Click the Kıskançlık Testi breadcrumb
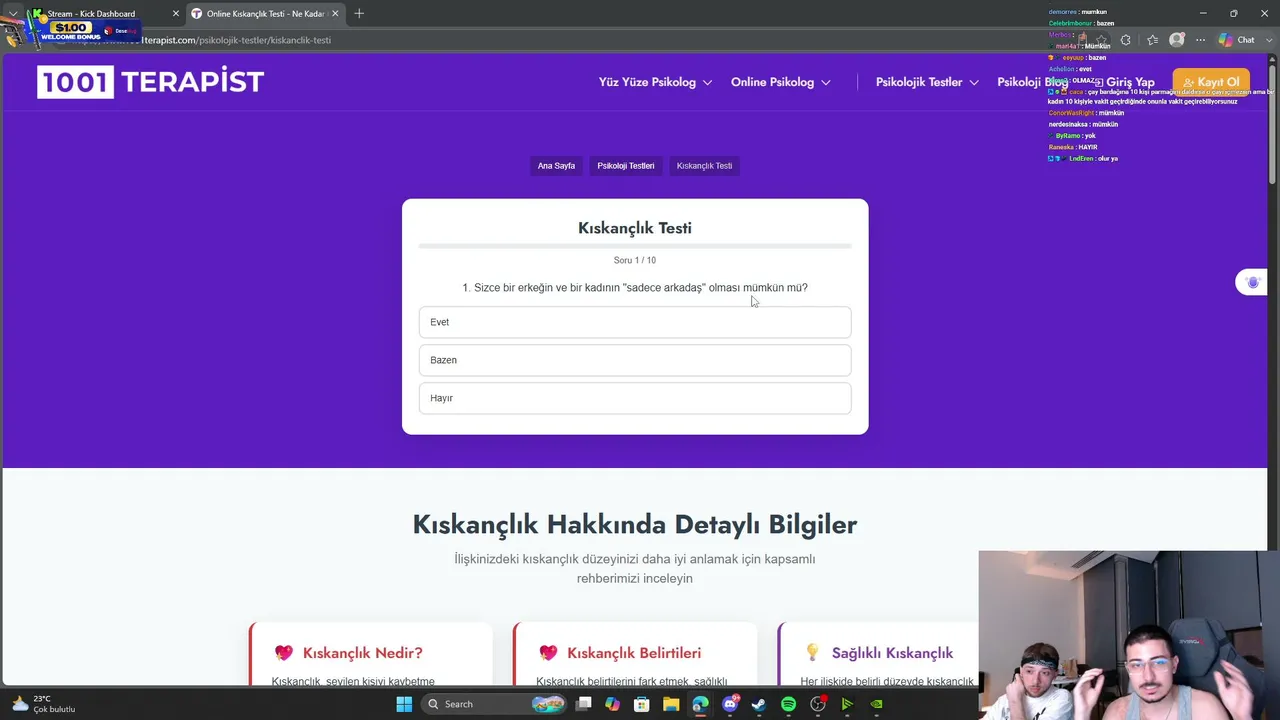Viewport: 1280px width, 720px height. [x=704, y=166]
